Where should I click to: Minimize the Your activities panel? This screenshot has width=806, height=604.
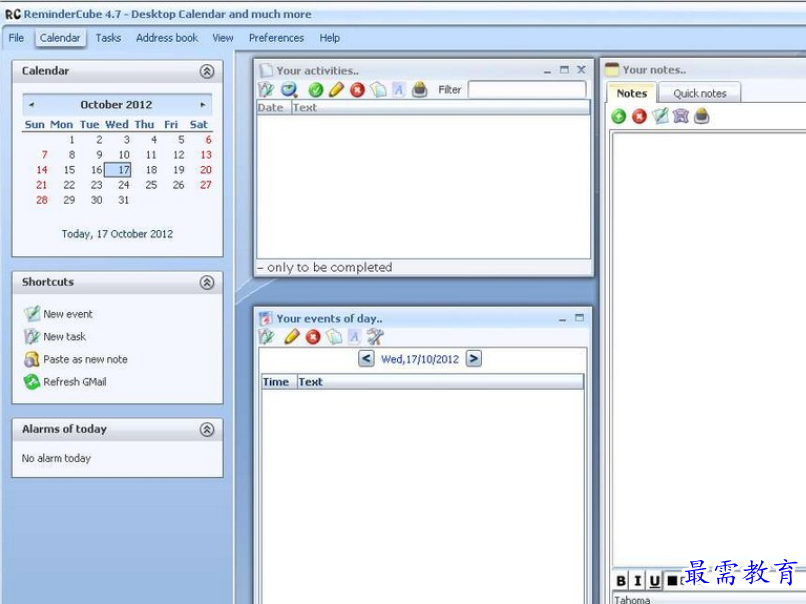click(x=547, y=70)
